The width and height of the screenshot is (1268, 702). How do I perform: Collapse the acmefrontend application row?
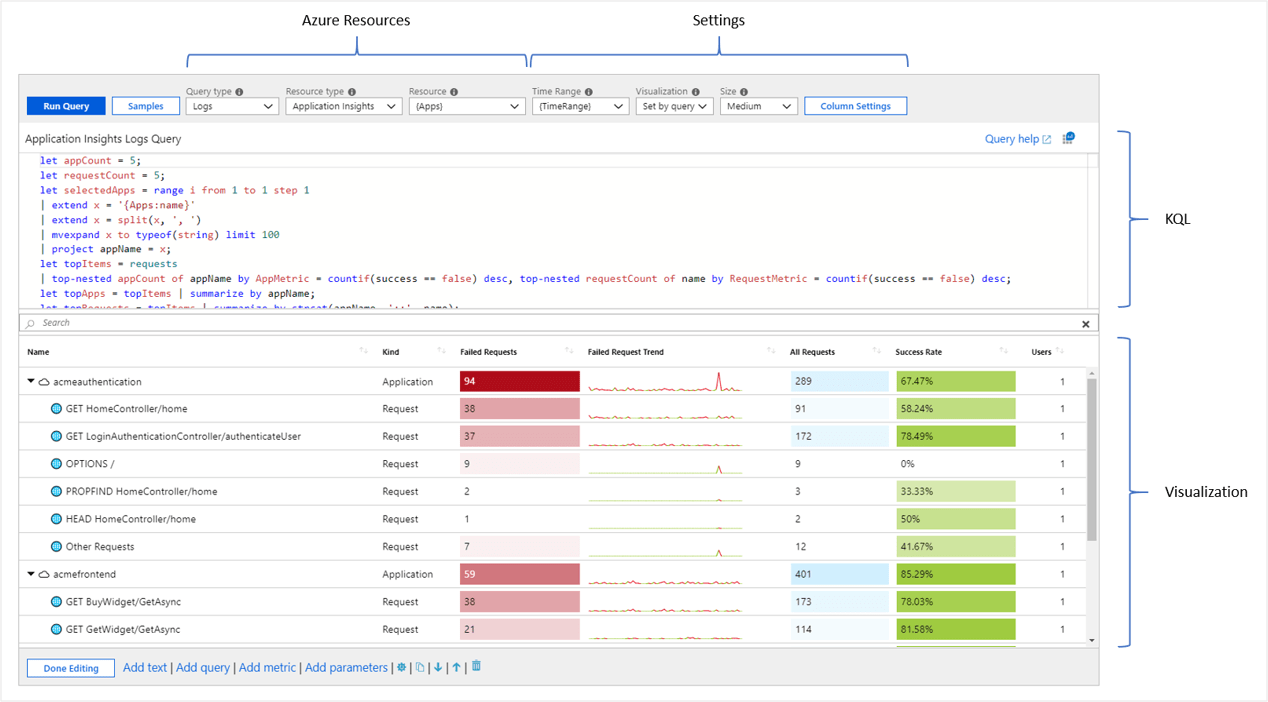30,574
